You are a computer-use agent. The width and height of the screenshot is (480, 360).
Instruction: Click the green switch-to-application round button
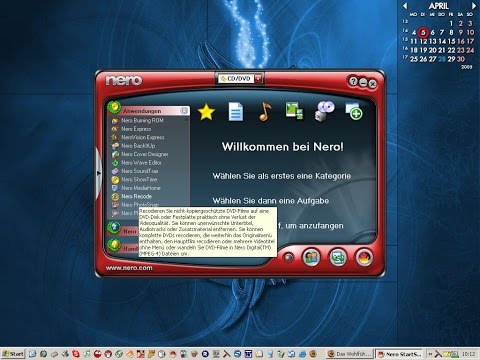click(x=338, y=257)
